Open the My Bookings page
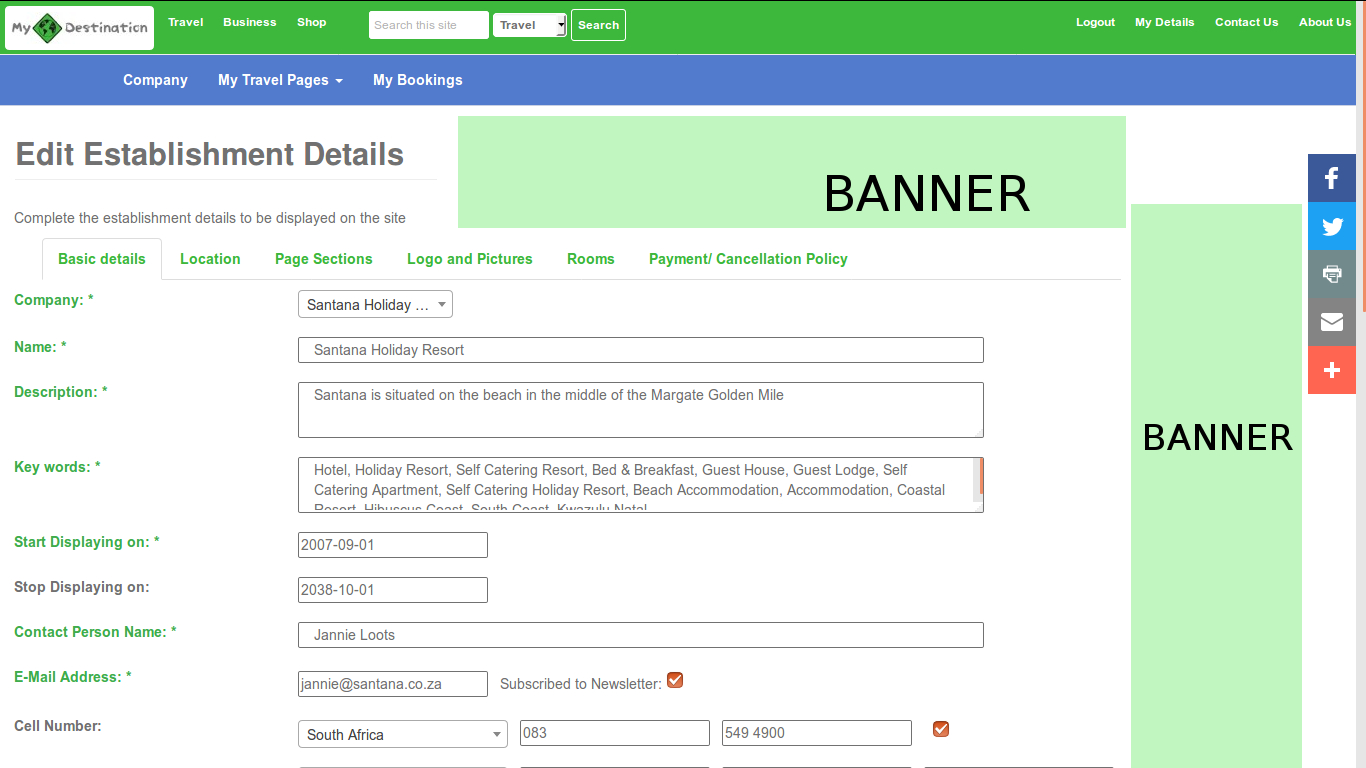 417,80
